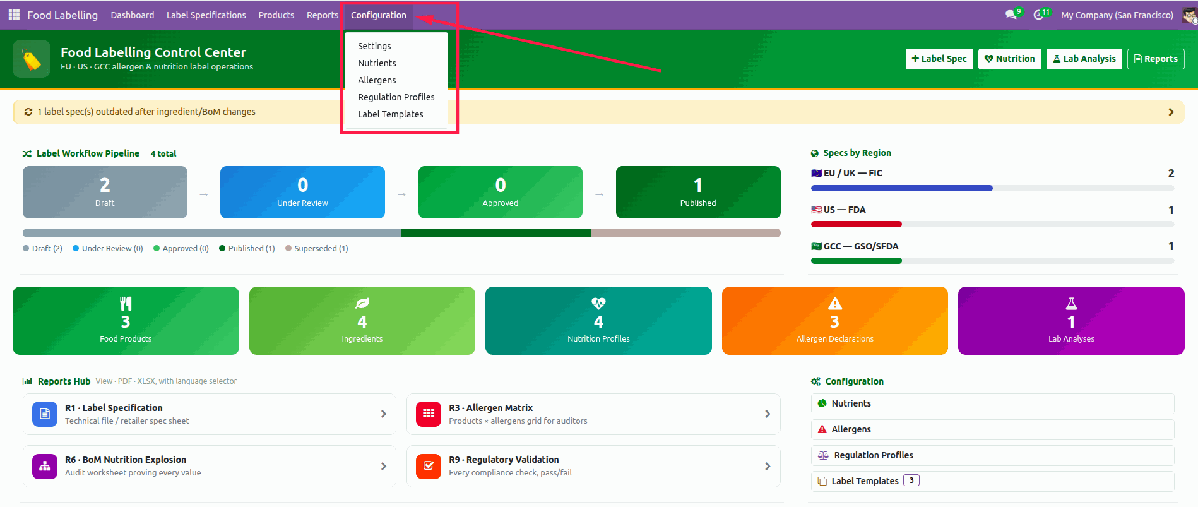
Task: Open the activities clock icon
Action: (1039, 15)
